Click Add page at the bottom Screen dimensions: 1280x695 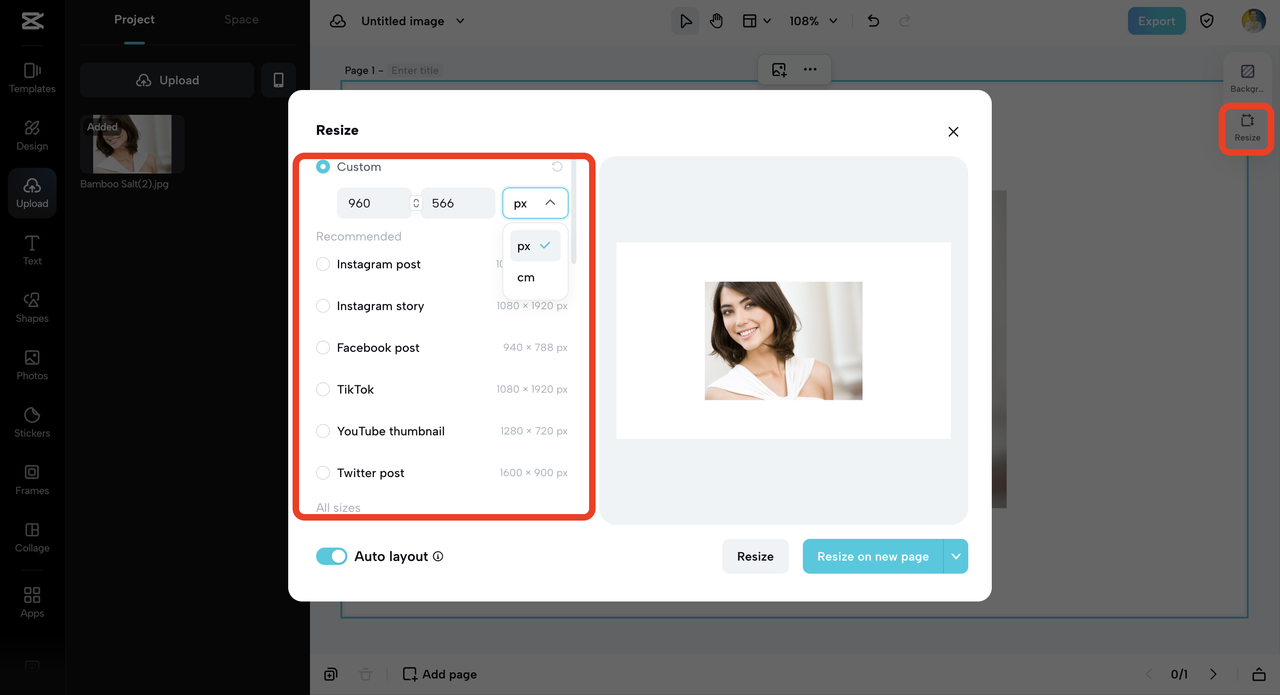440,674
